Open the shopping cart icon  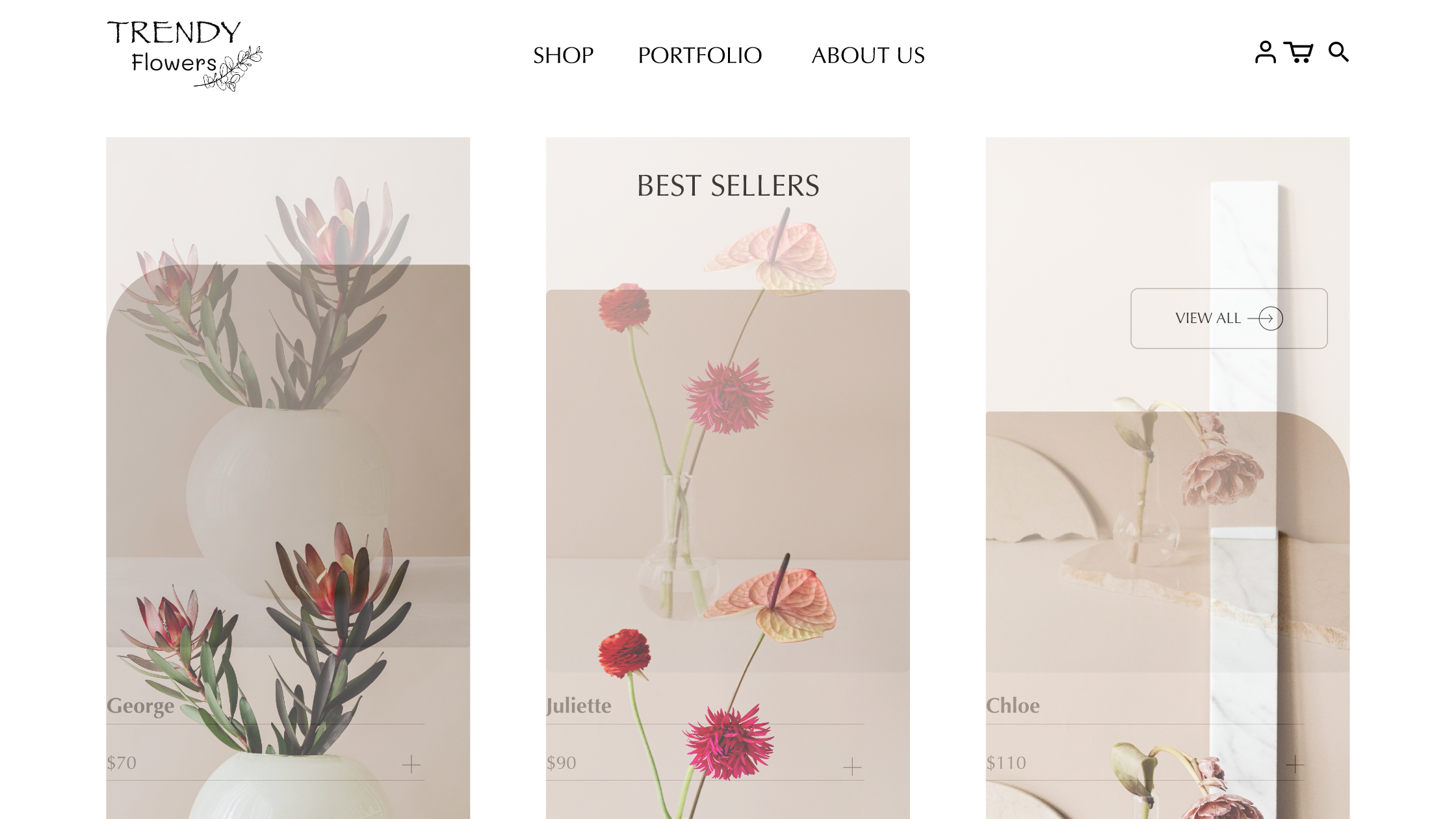point(1299,53)
